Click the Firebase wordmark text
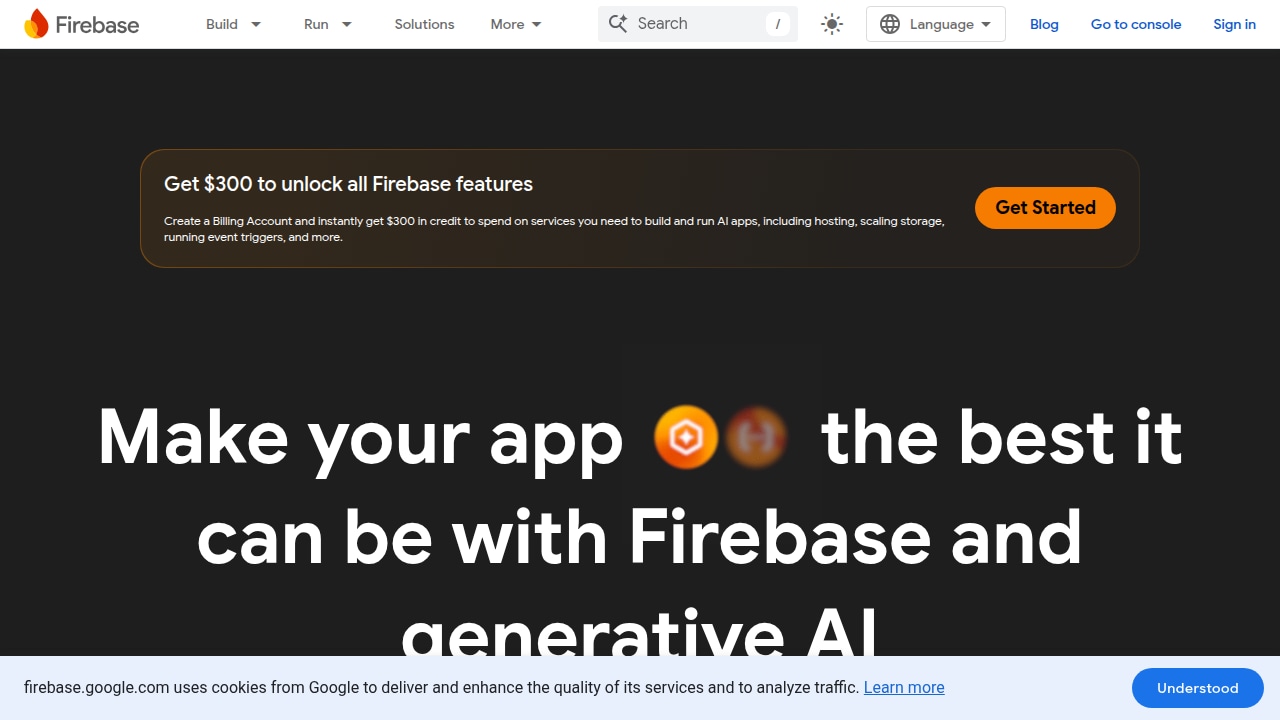Screen dimensions: 1280x720 click(x=97, y=25)
